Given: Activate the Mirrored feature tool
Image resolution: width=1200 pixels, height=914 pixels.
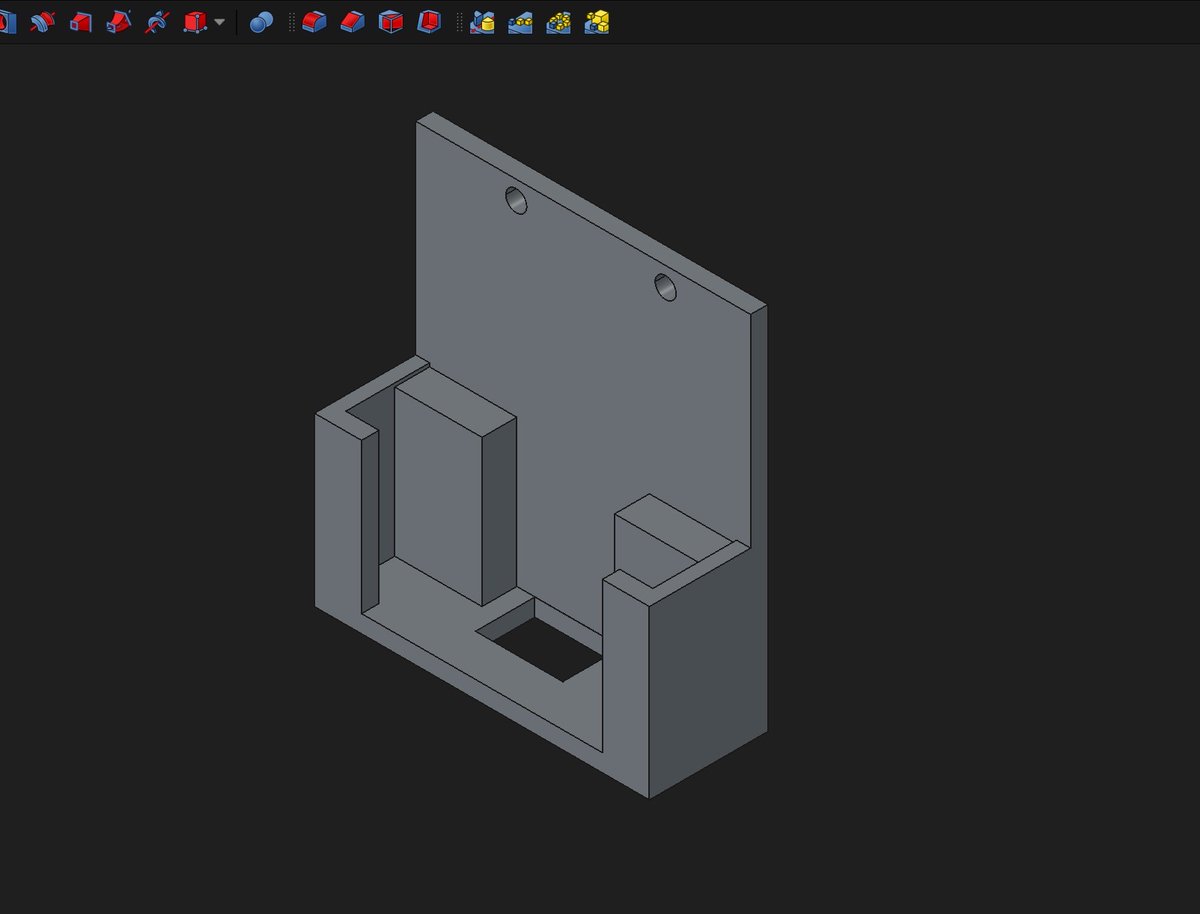Looking at the screenshot, I should click(483, 21).
